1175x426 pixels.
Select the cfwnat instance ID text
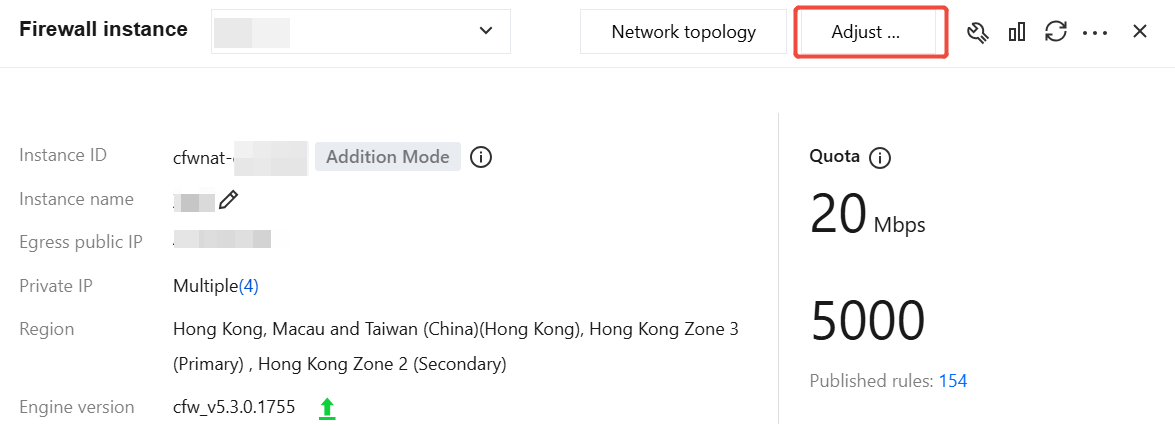pyautogui.click(x=240, y=158)
